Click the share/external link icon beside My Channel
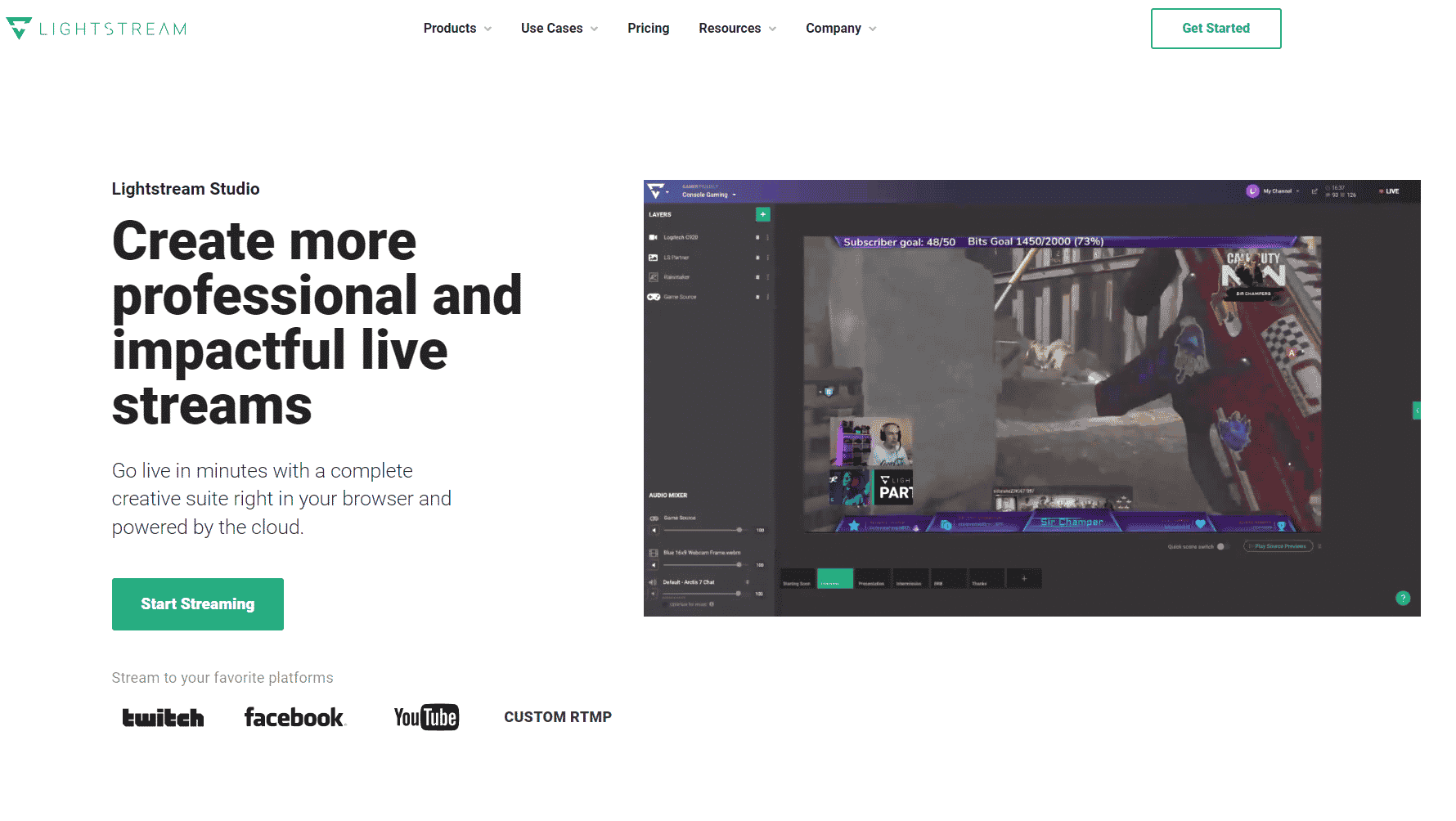This screenshot has width=1456, height=821. [1314, 191]
